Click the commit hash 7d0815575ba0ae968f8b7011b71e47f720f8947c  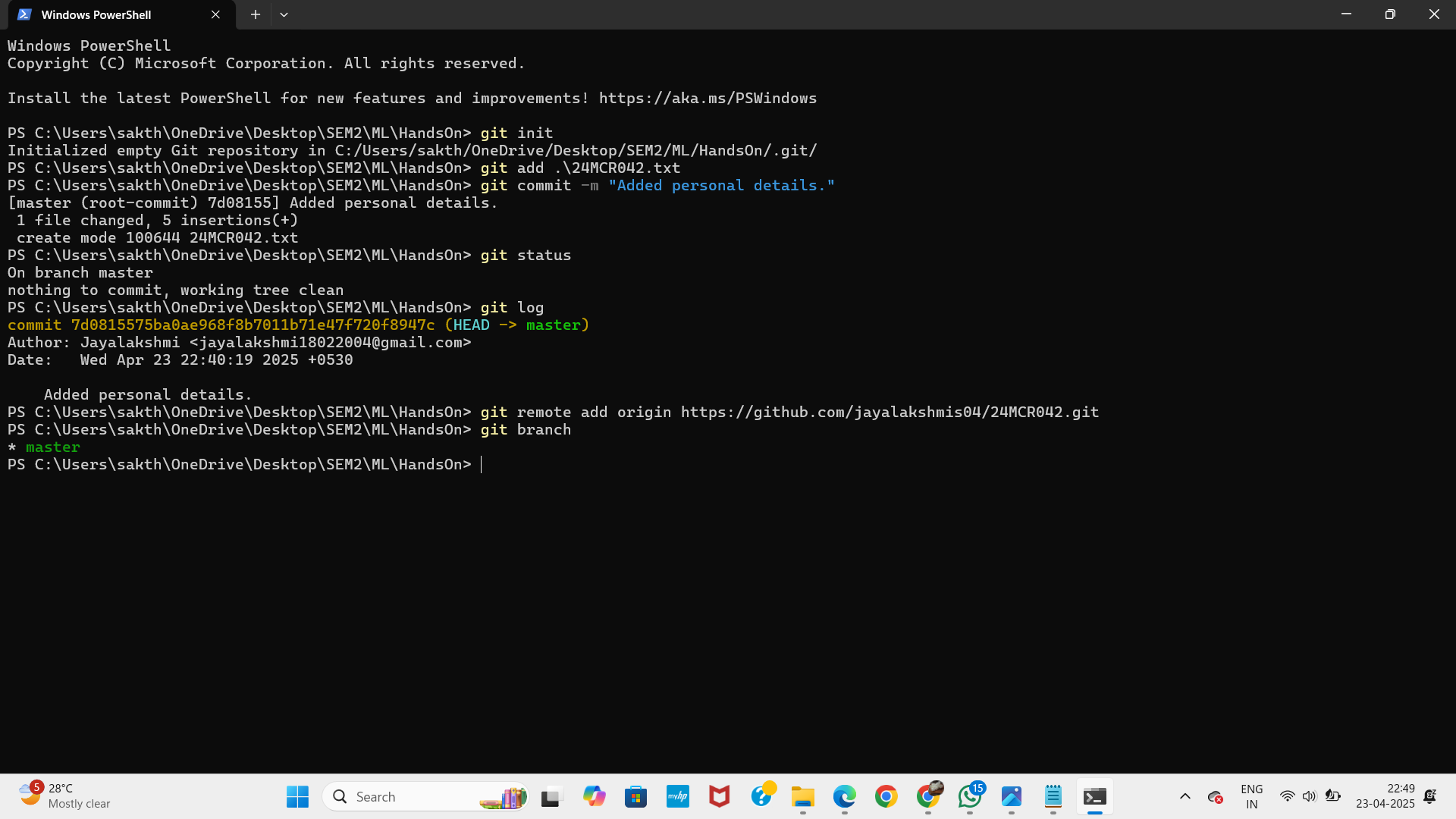click(x=253, y=325)
